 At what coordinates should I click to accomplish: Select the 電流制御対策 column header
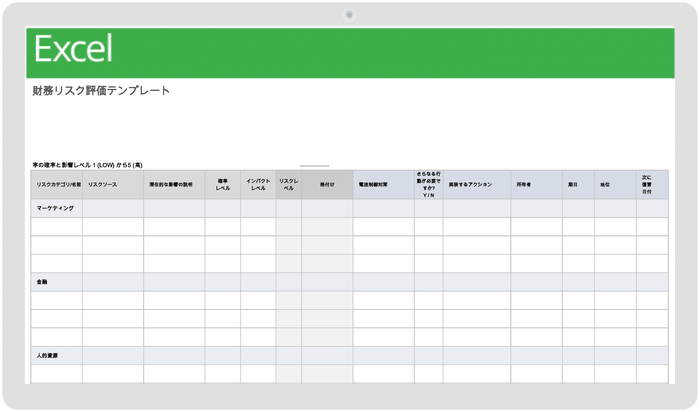(383, 184)
